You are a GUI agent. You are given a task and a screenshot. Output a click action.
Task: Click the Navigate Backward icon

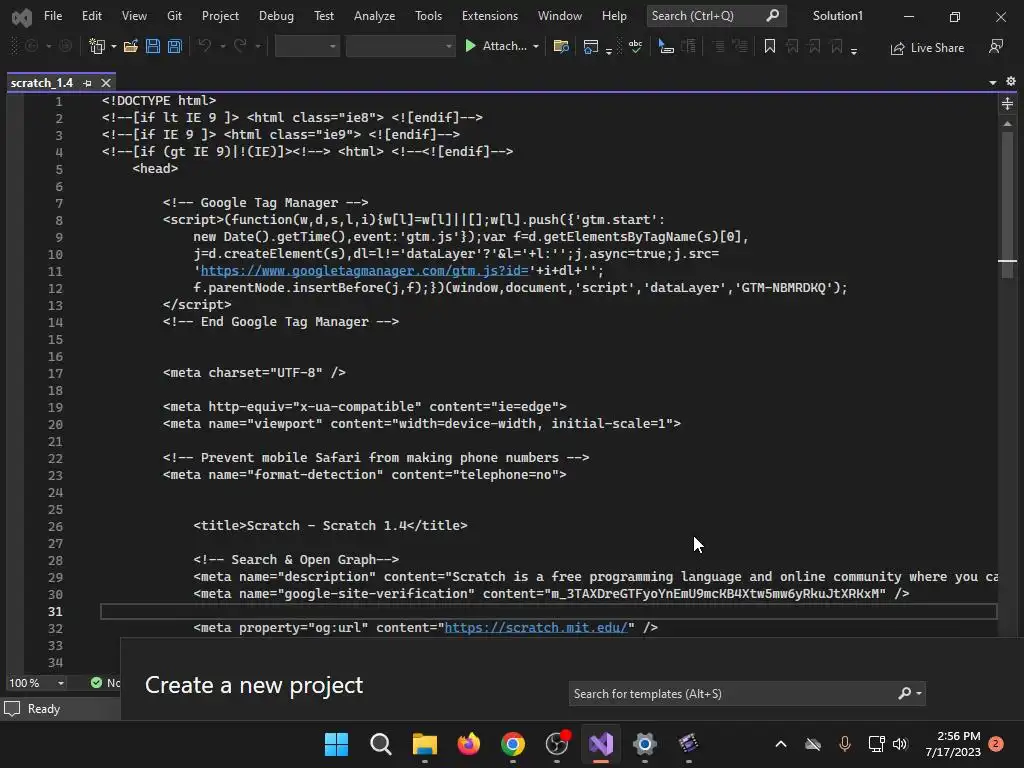point(31,46)
